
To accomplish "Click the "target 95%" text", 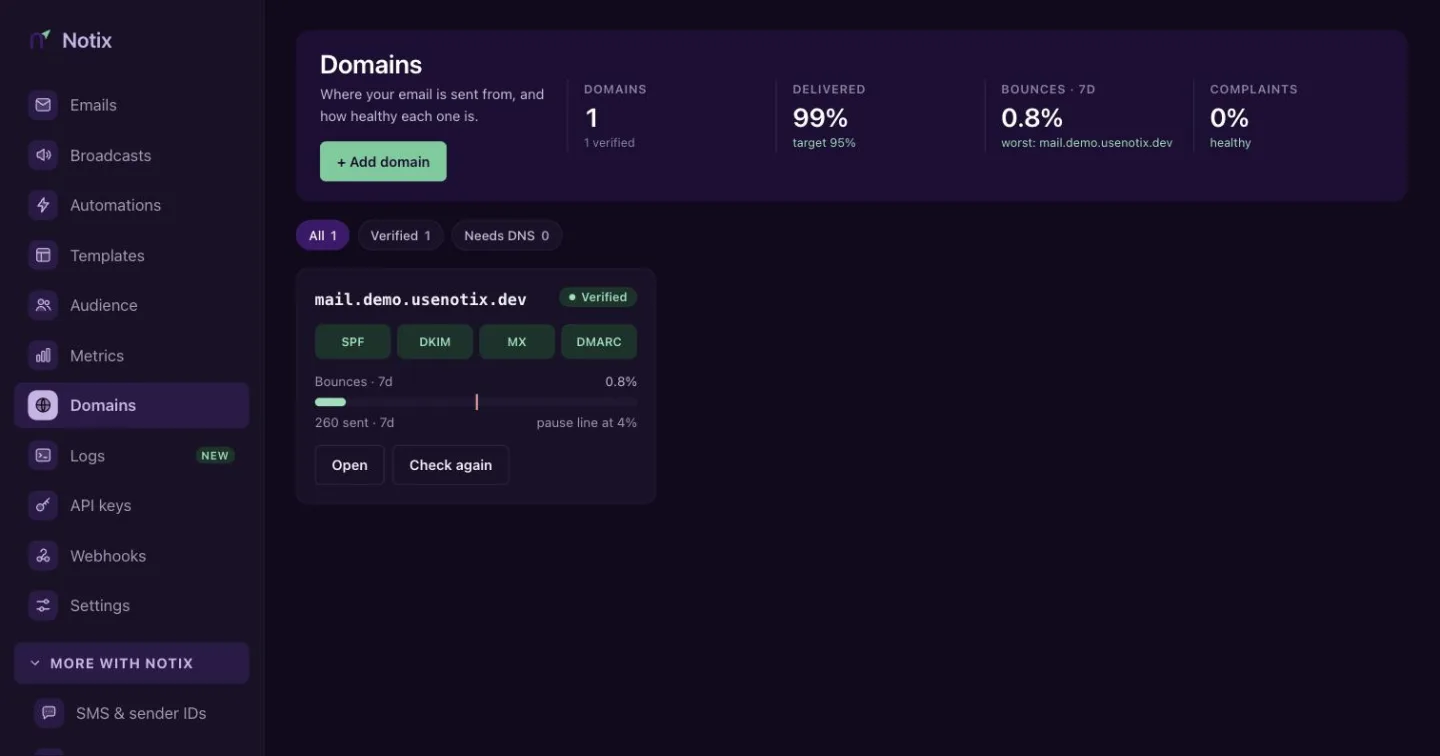I will pos(824,143).
